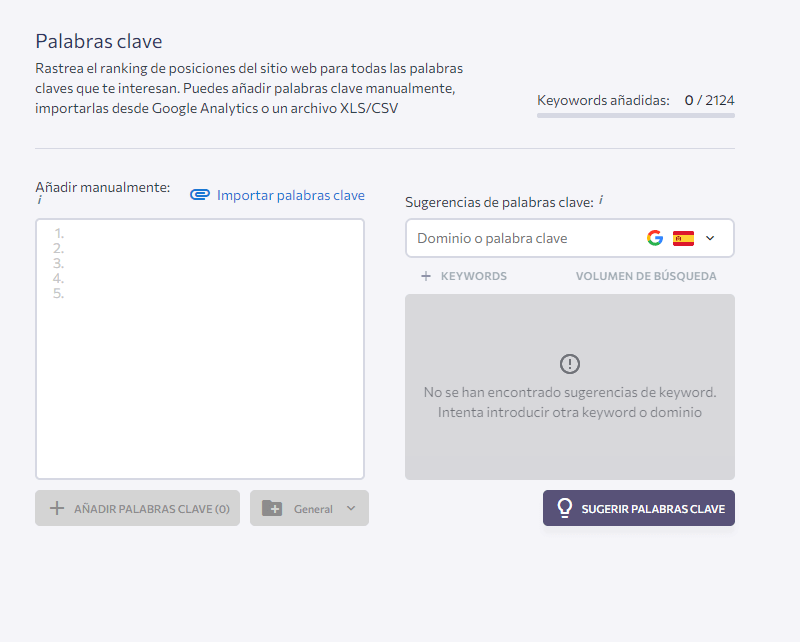
Task: Click the paperclip icon beside Importar palabras clave
Action: [200, 195]
